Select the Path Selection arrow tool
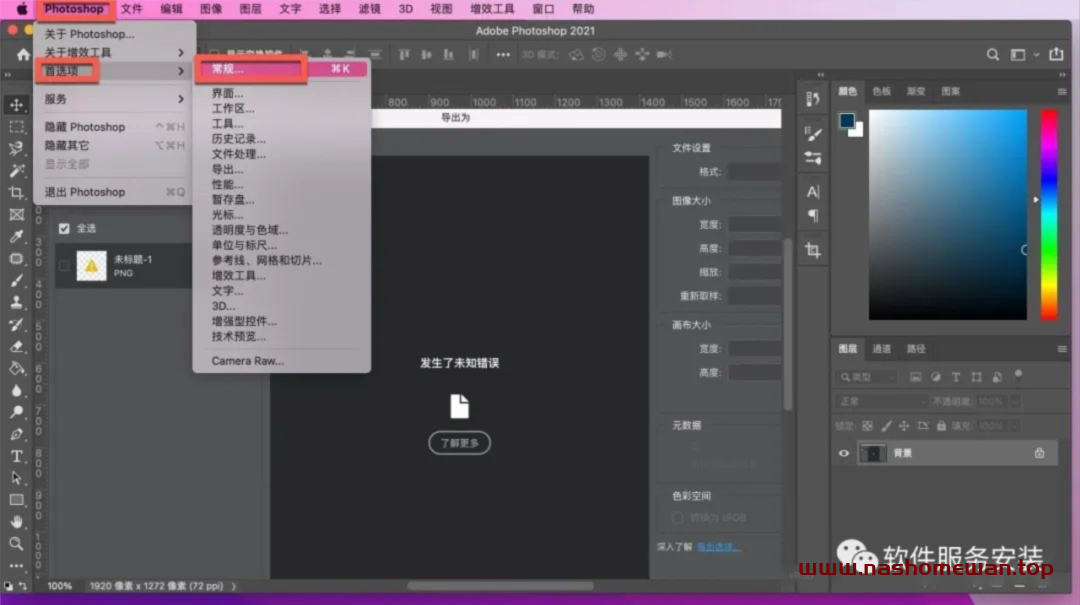Screen dimensions: 1080x605 (17, 478)
